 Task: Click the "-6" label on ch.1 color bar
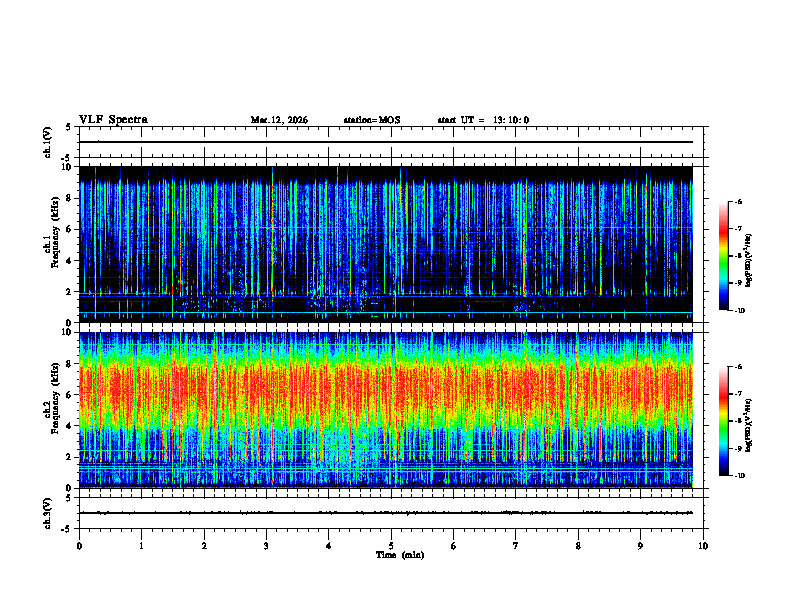[x=738, y=202]
